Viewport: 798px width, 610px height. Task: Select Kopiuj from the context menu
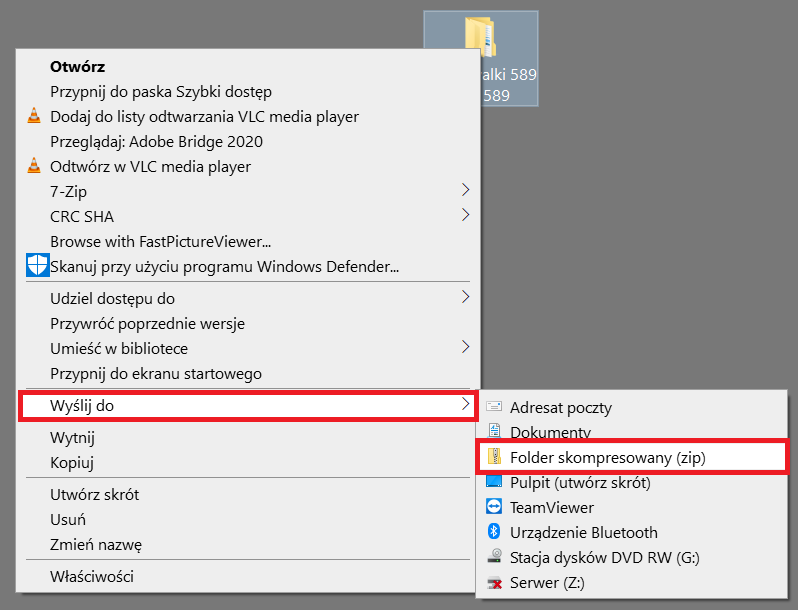point(72,462)
